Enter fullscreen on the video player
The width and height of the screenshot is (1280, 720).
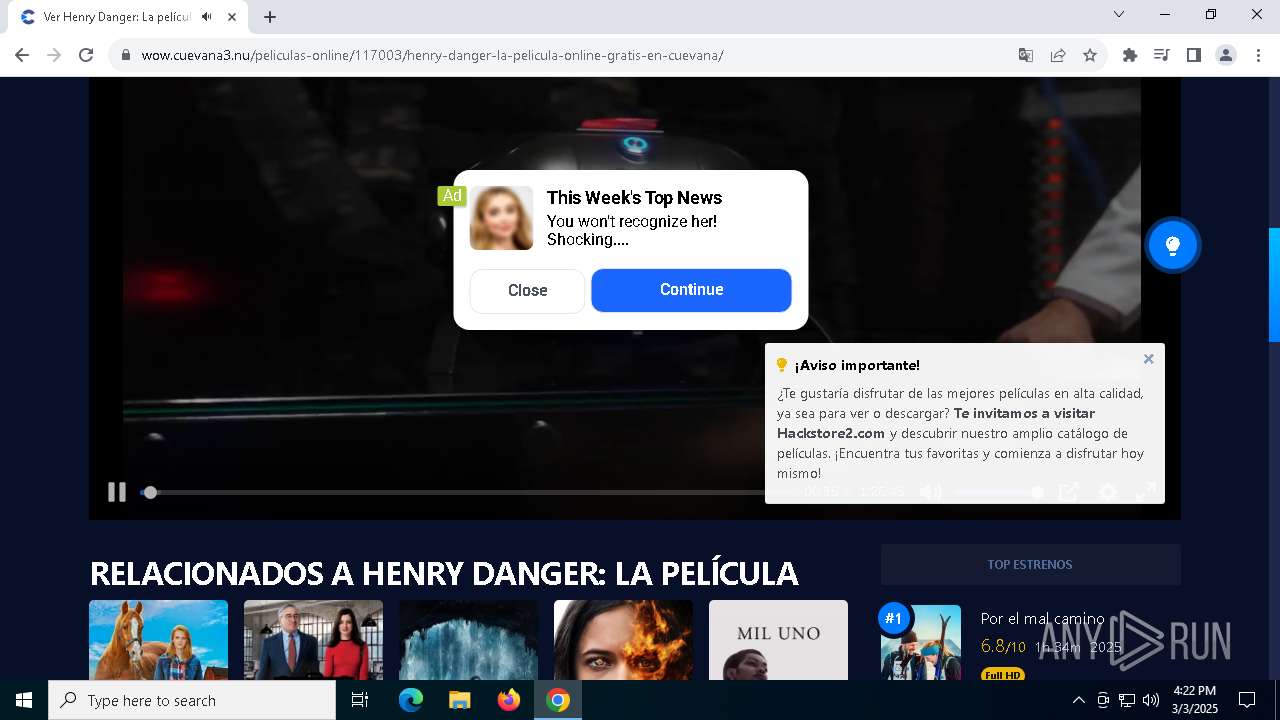click(x=1146, y=492)
